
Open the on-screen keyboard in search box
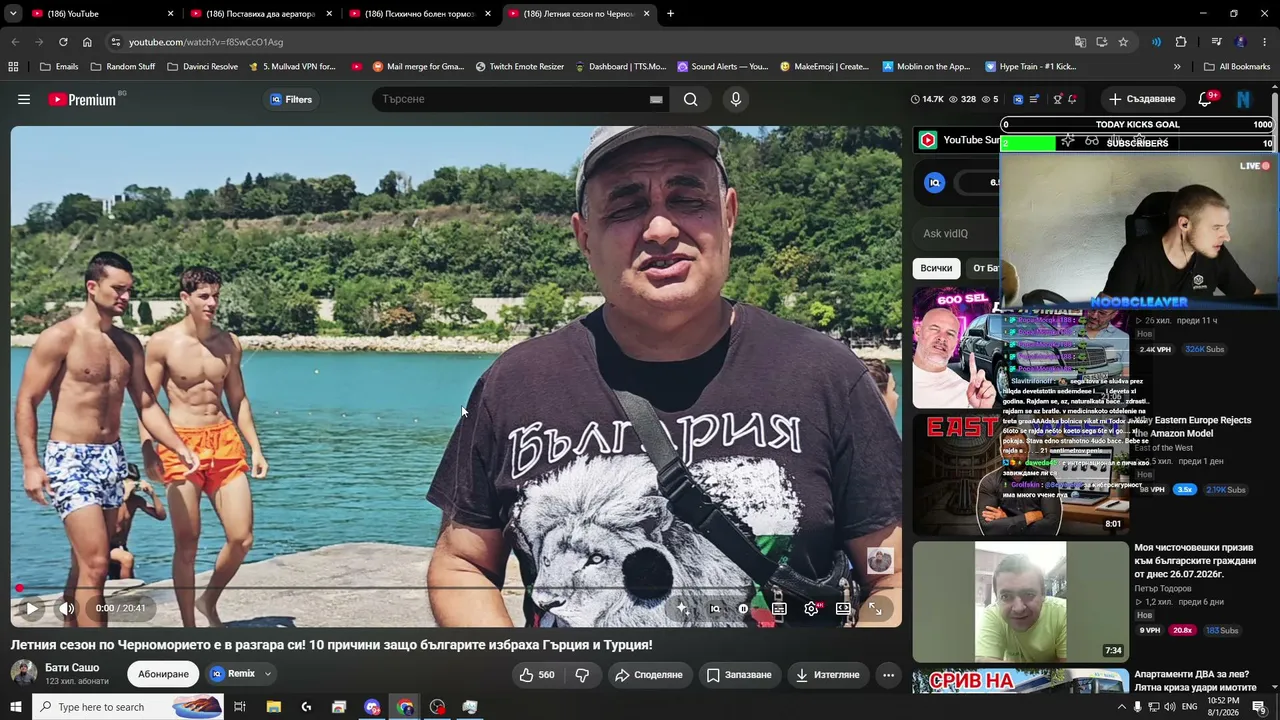[x=656, y=99]
